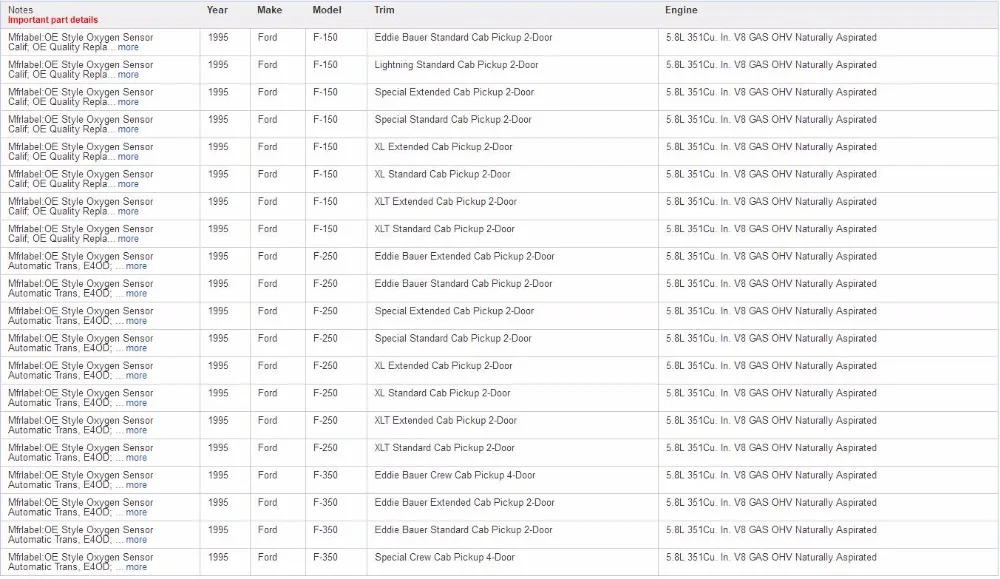Click the Model column header
The width and height of the screenshot is (1000, 579).
327,10
